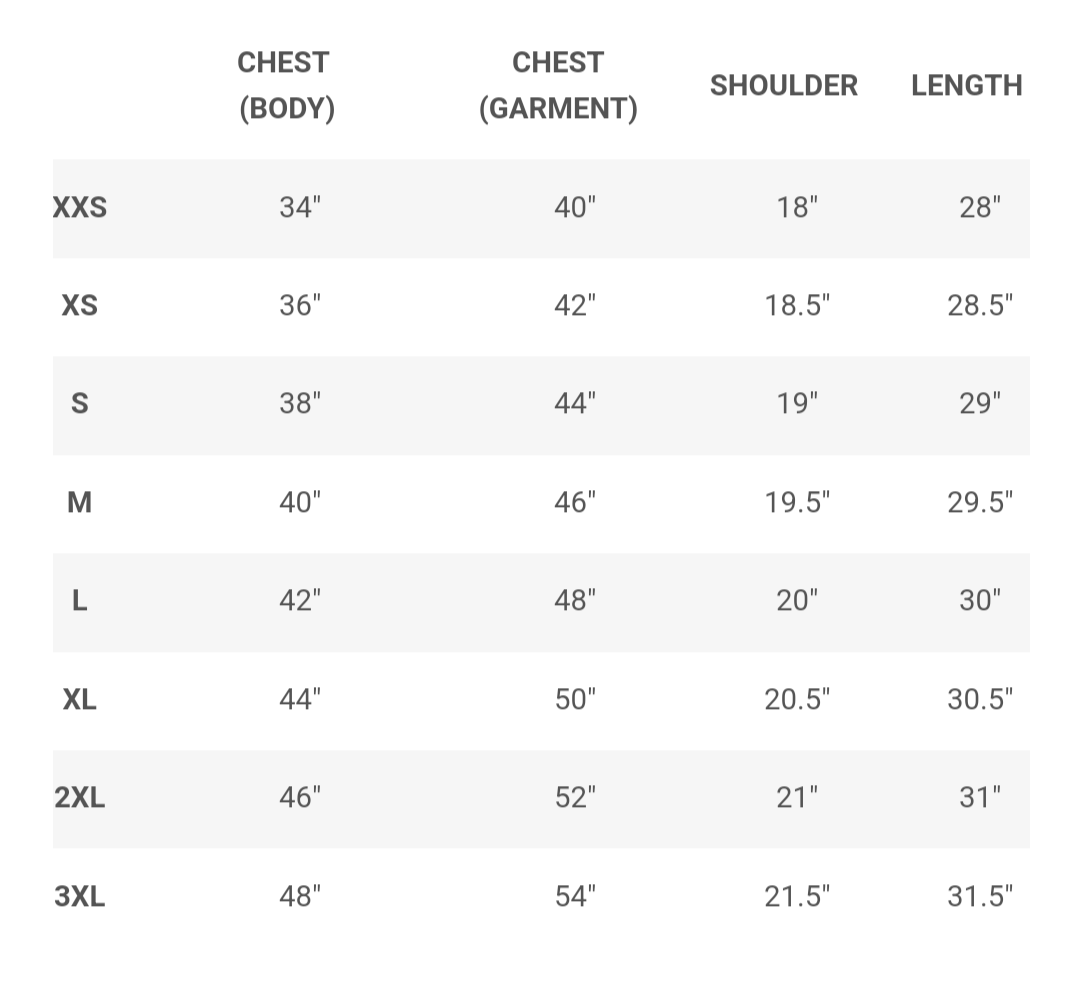Select the XS size label
The height and width of the screenshot is (988, 1080).
click(x=80, y=306)
